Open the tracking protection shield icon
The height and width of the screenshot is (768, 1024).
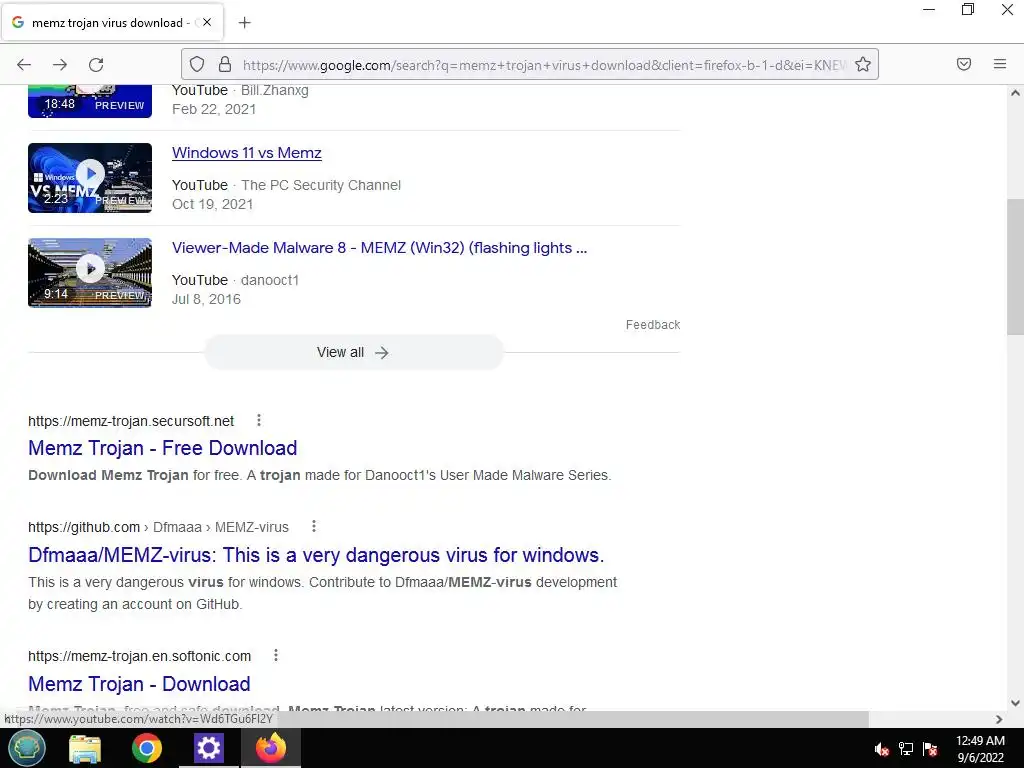coord(197,65)
